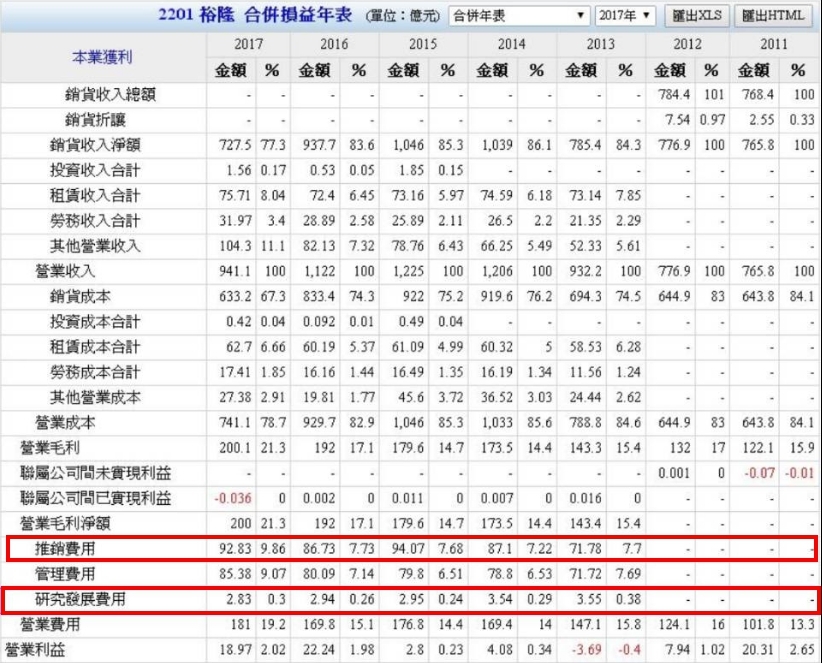Click the 104.3 cell in 其他營業收入 row
This screenshot has height=663, width=822.
pyautogui.click(x=235, y=246)
